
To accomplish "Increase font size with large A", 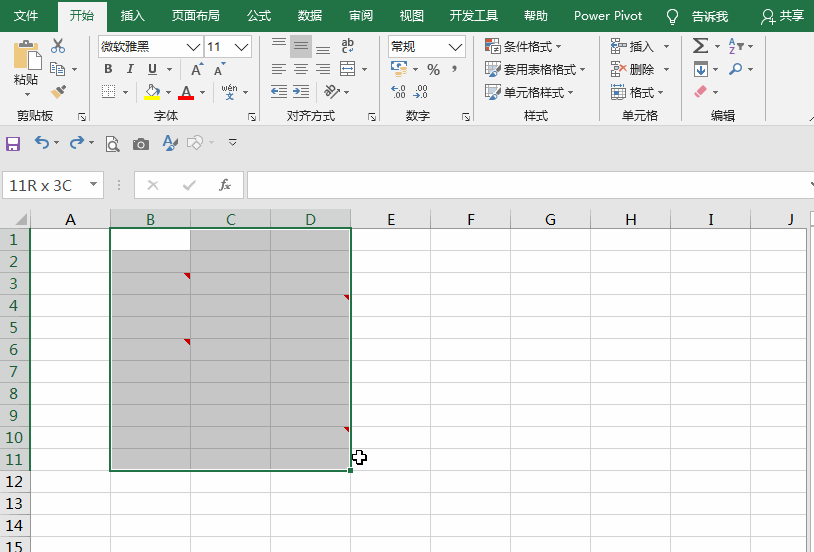I will pos(197,69).
